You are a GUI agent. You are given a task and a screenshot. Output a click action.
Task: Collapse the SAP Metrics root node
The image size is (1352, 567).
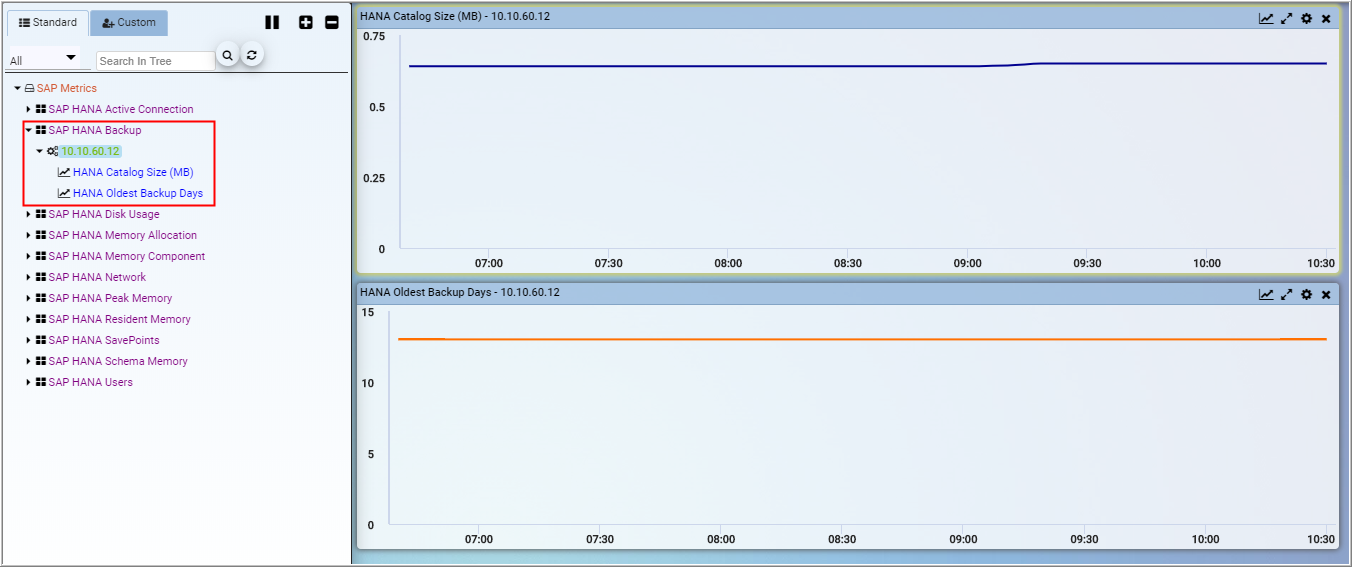tap(18, 88)
